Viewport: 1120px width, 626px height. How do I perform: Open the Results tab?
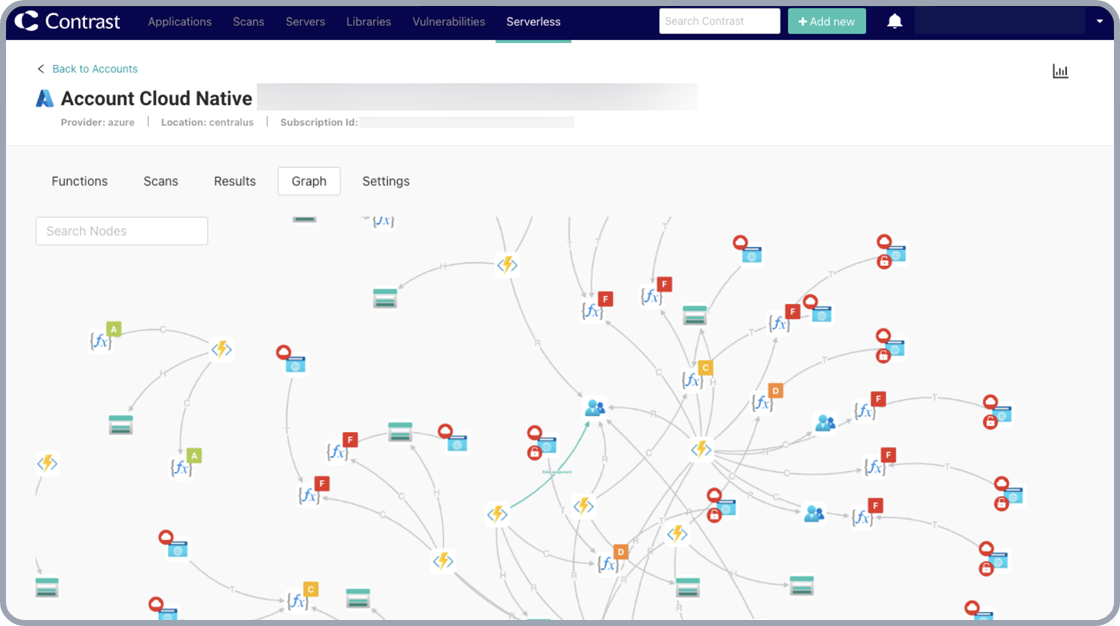tap(235, 181)
